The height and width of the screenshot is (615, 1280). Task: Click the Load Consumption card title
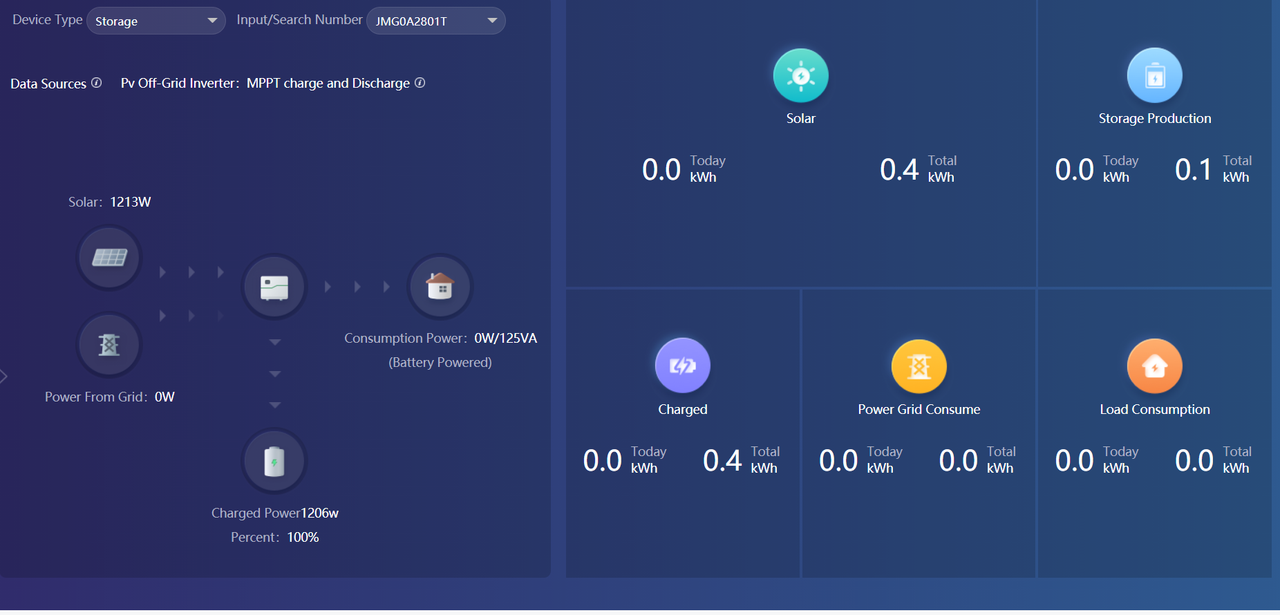tap(1155, 409)
